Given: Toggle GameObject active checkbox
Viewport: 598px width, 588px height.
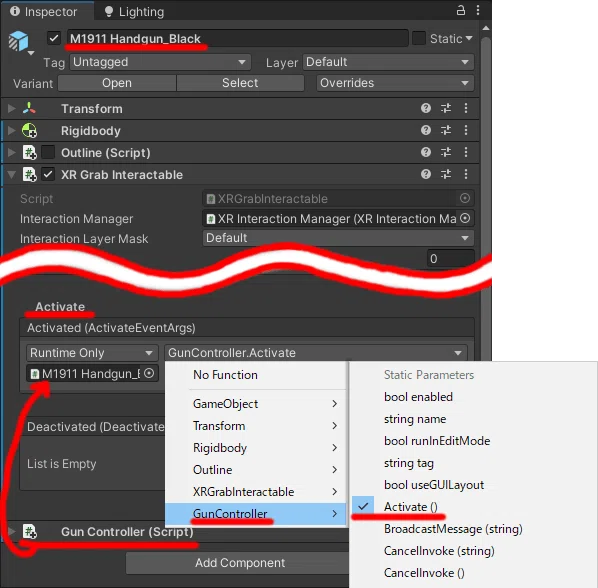Looking at the screenshot, I should [54, 38].
